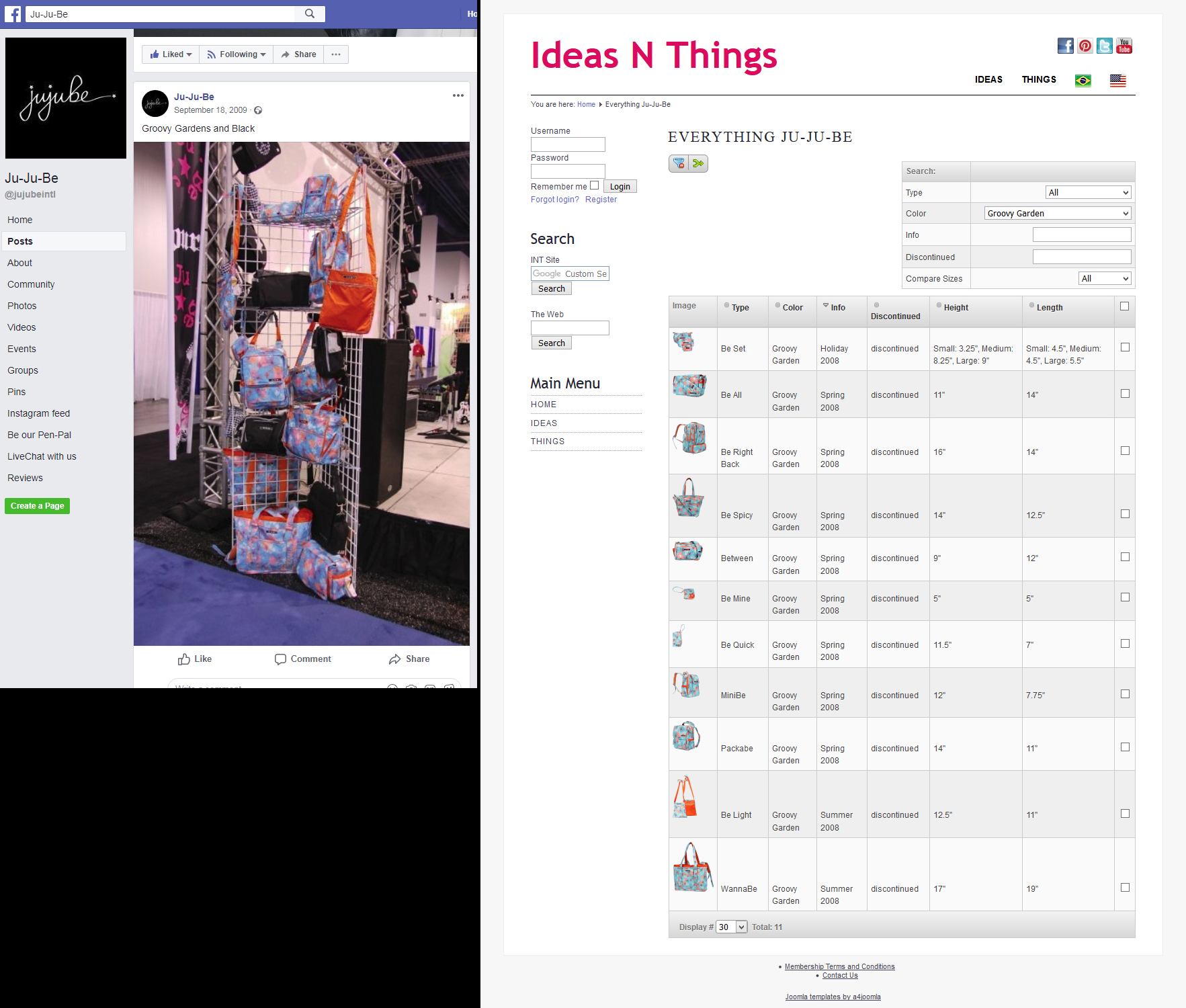Viewport: 1186px width, 1008px height.
Task: Sort table by Type column
Action: 740,307
